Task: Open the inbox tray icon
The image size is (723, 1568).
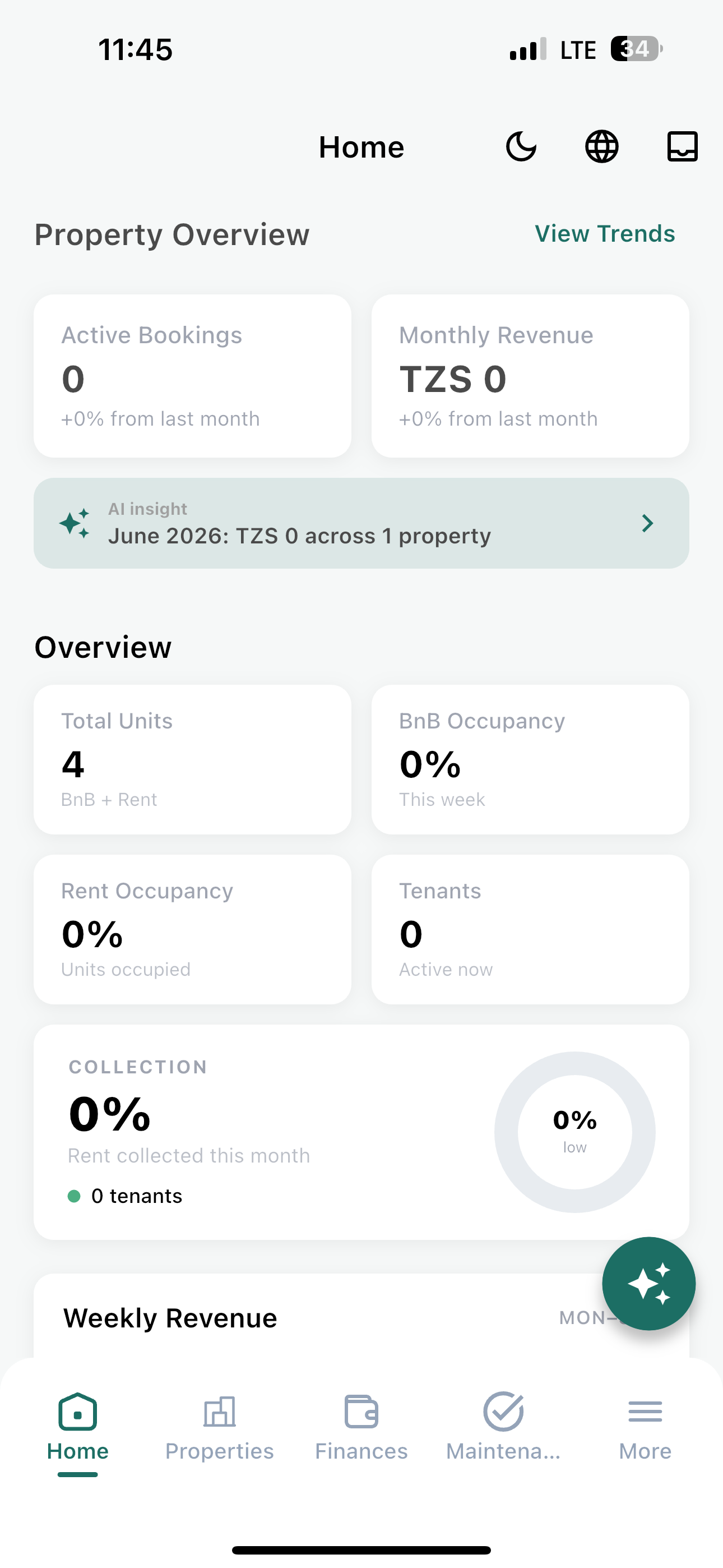Action: click(x=682, y=147)
